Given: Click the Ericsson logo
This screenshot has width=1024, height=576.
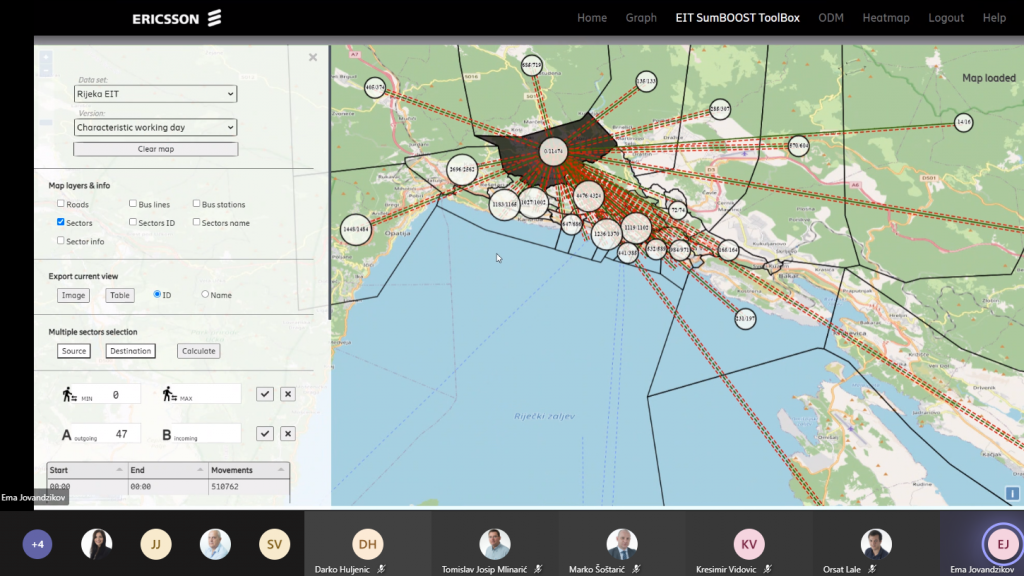Looking at the screenshot, I should click(176, 18).
